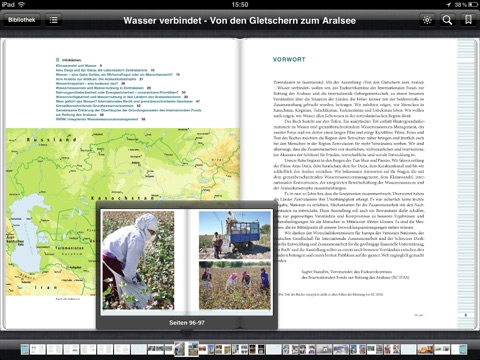The image size is (480, 360).
Task: Tap the Wi-Fi signal icon in status bar
Action: [x=21, y=4]
